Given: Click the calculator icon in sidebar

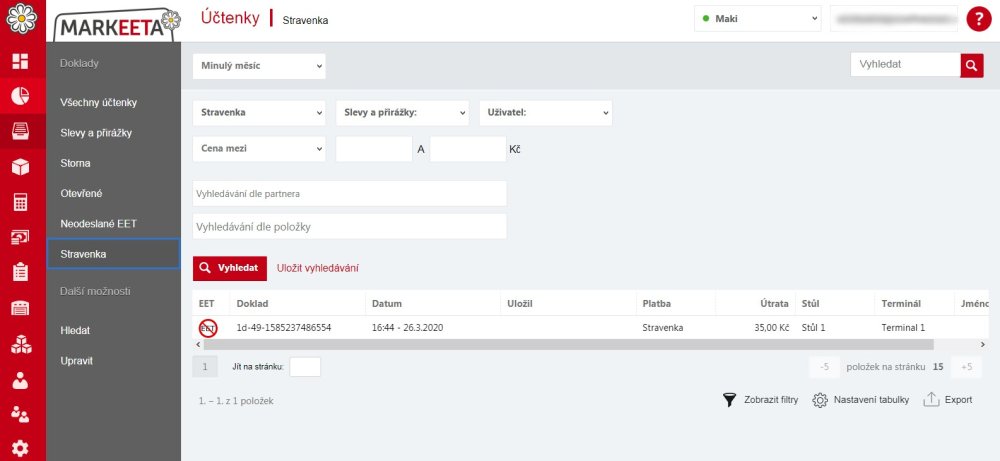Looking at the screenshot, I should [20, 202].
